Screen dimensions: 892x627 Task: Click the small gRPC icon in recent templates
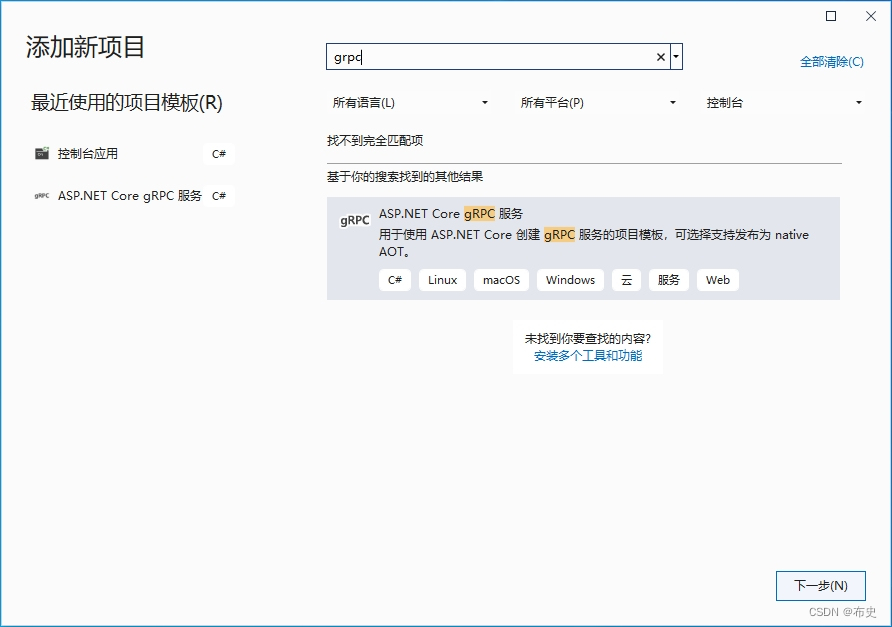[42, 196]
